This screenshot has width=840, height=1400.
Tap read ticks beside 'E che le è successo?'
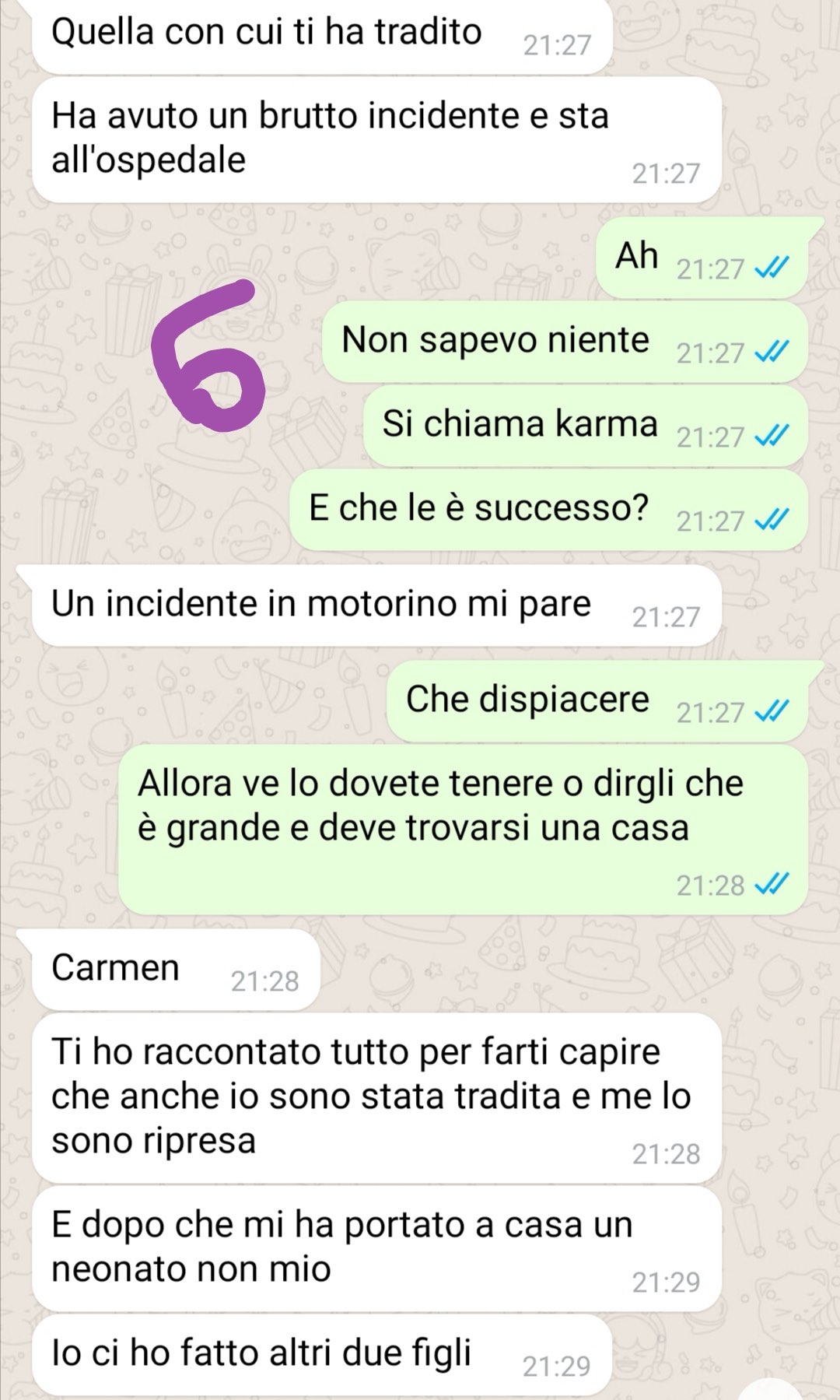(x=772, y=521)
